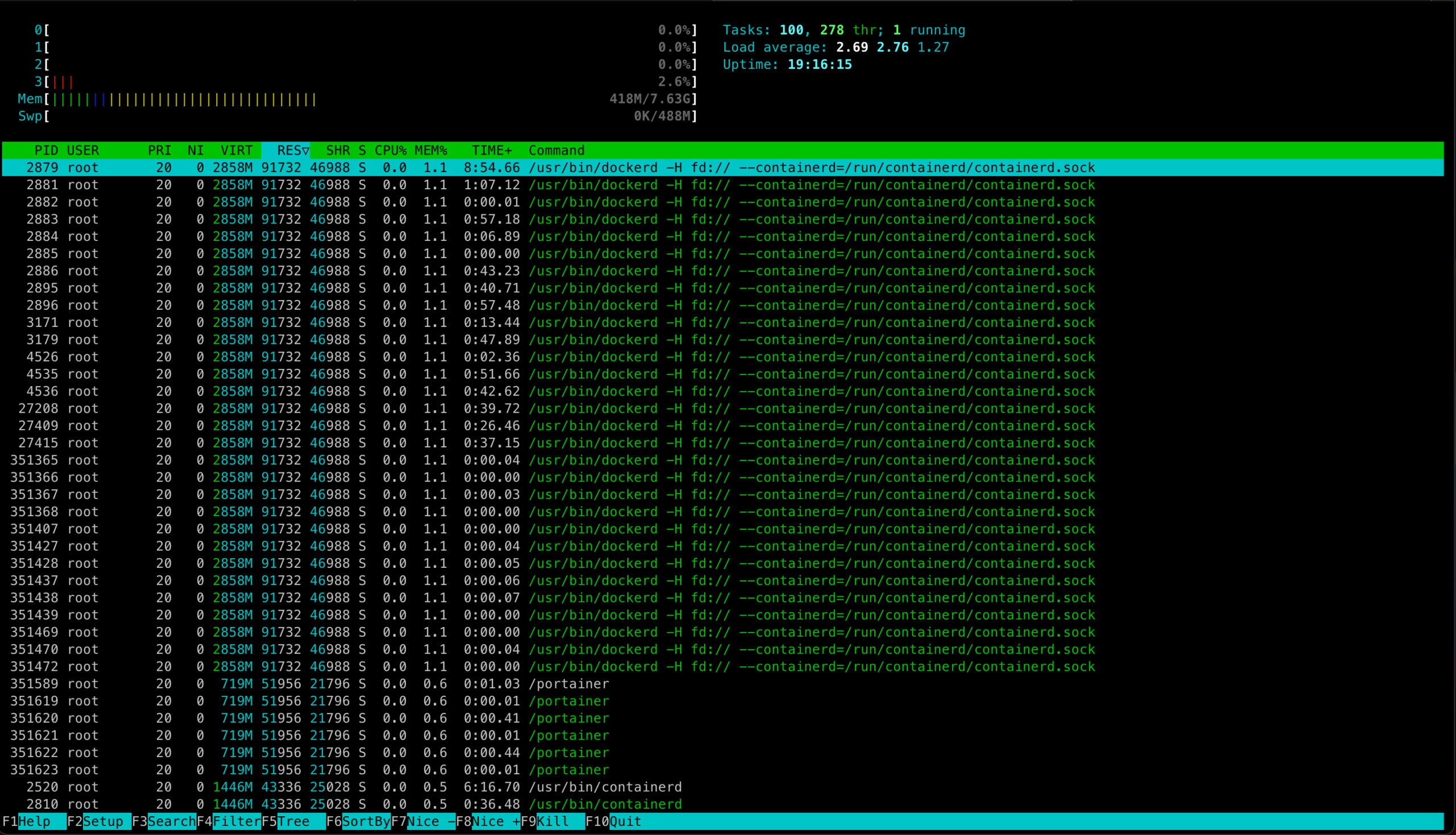1456x835 pixels.
Task: Select the containerd process PID 2810
Action: tap(723, 804)
